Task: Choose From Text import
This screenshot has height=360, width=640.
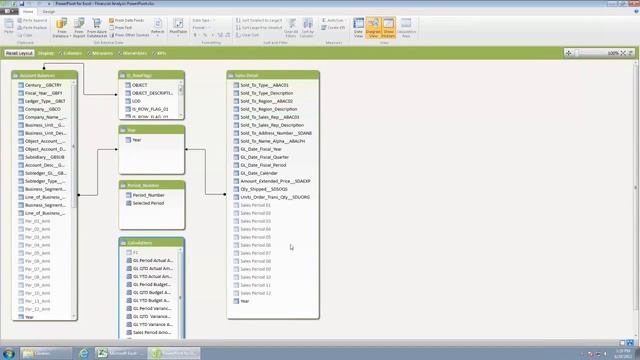Action: [121, 28]
